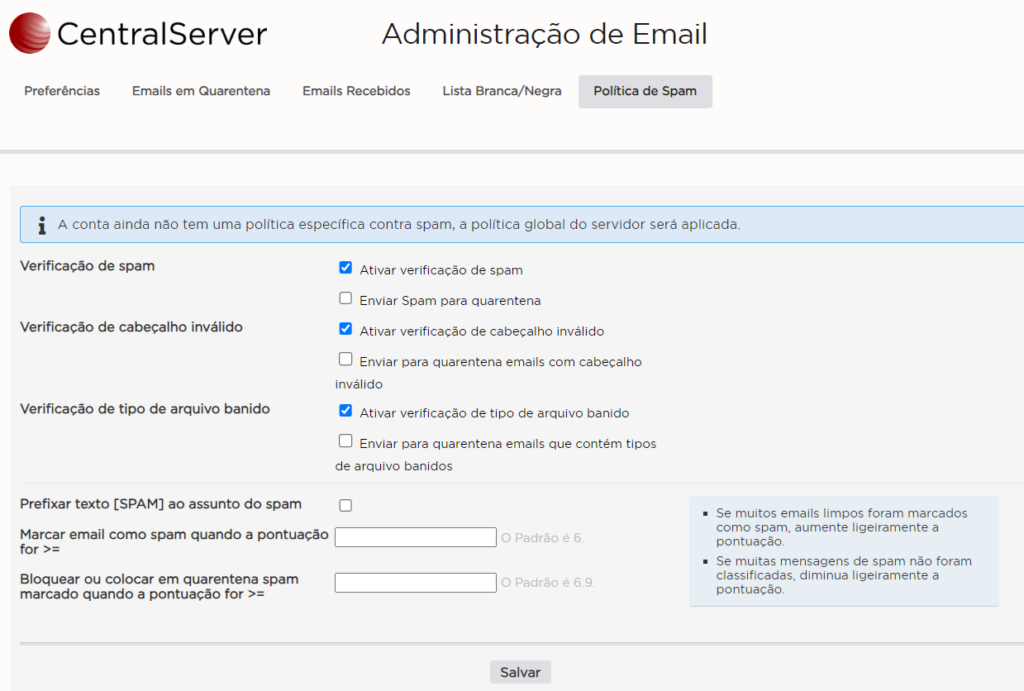The width and height of the screenshot is (1024, 691).
Task: Go to Lista Branca/Negra tab
Action: click(x=502, y=91)
